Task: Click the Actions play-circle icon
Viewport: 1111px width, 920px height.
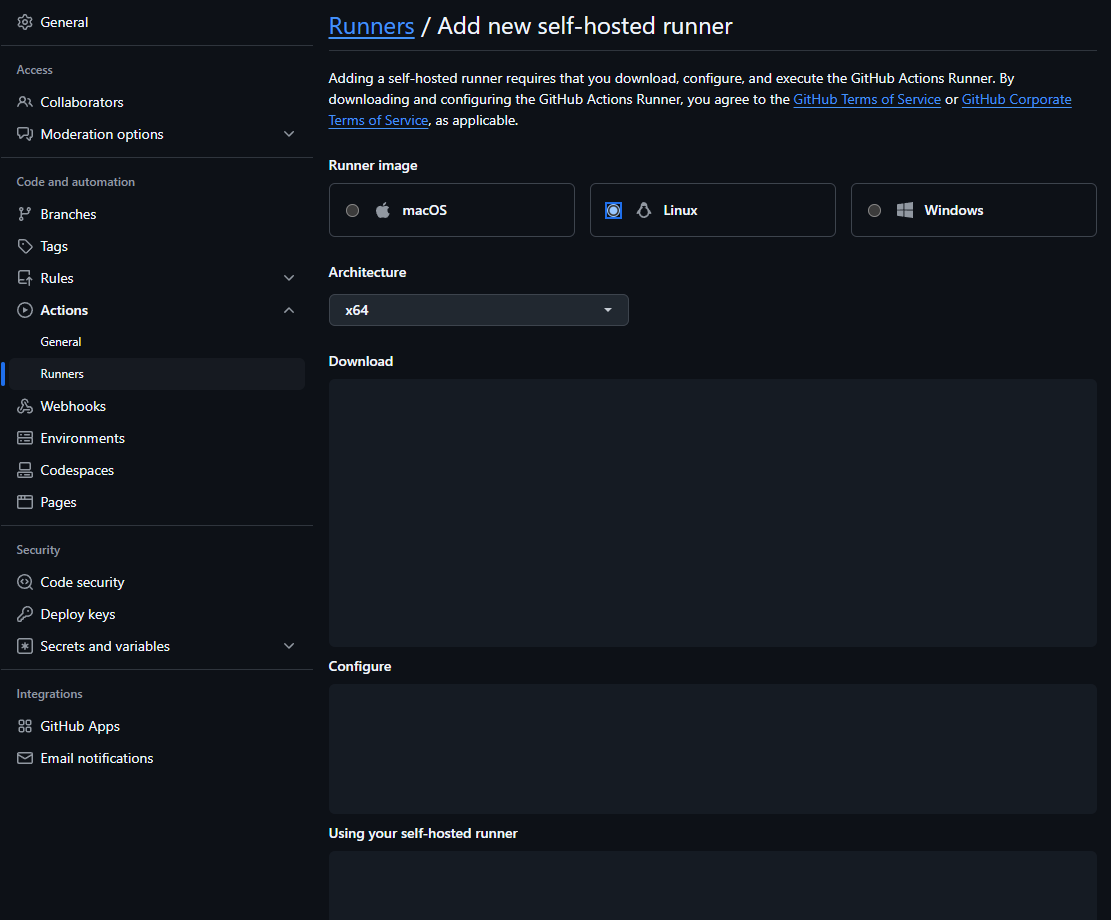Action: (25, 310)
